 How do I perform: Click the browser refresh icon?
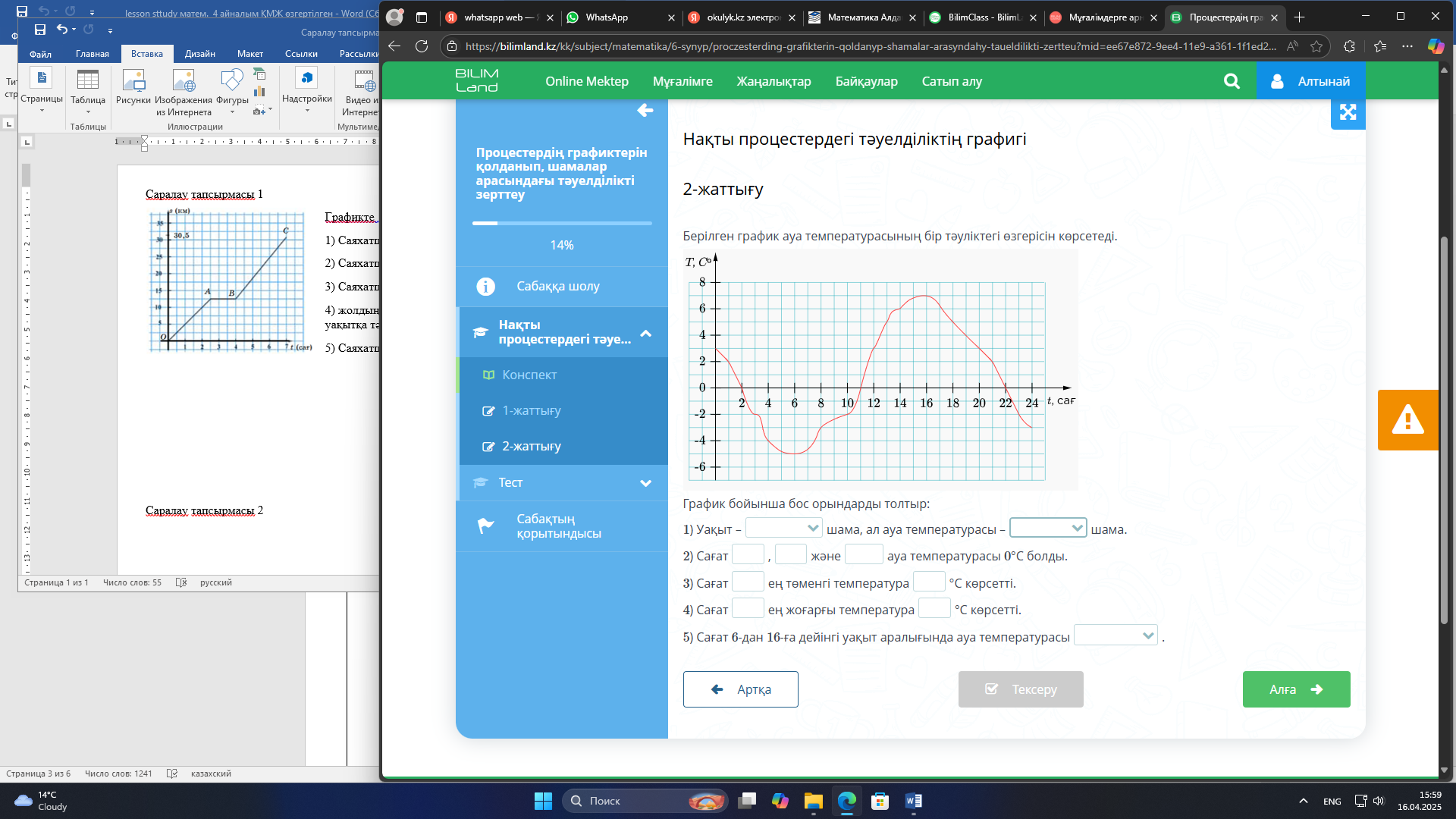pyautogui.click(x=422, y=46)
